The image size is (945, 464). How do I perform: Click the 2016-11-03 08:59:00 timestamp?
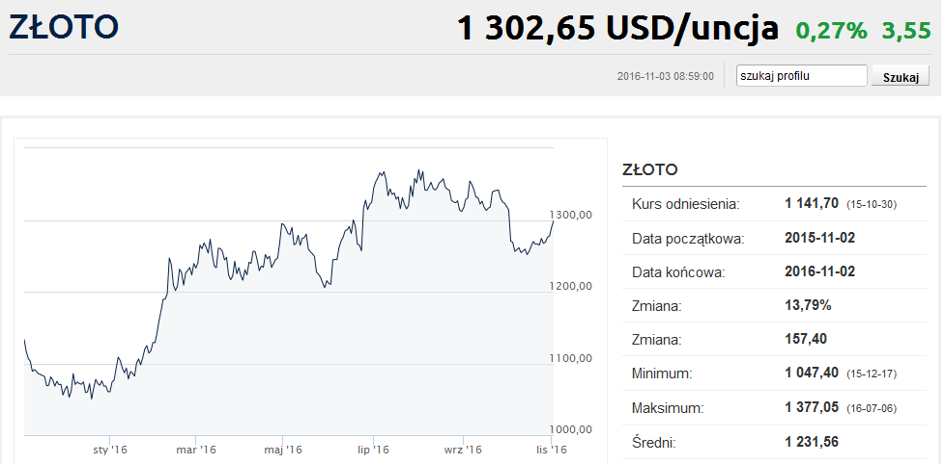[665, 77]
